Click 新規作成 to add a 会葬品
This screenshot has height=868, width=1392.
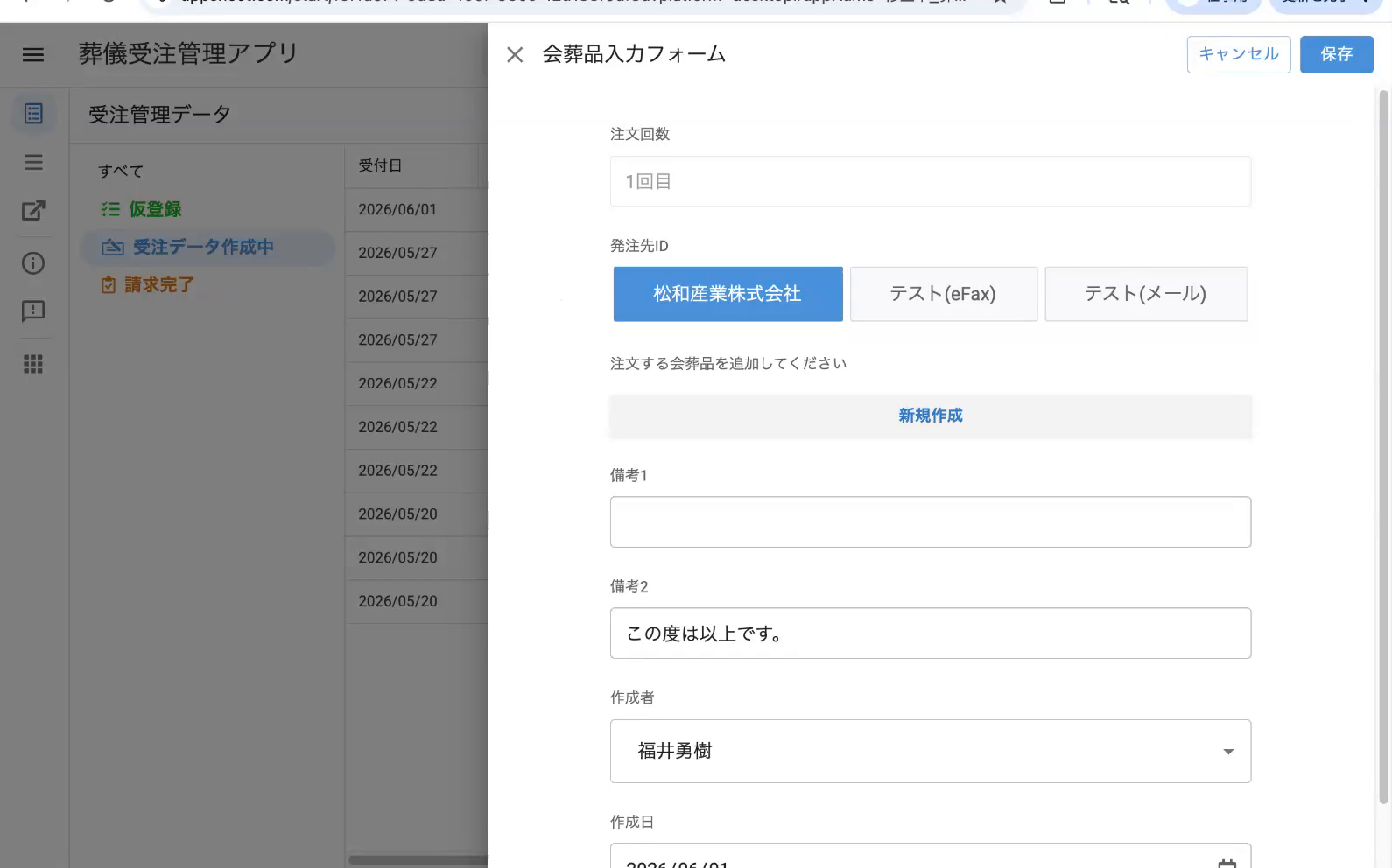(x=930, y=416)
